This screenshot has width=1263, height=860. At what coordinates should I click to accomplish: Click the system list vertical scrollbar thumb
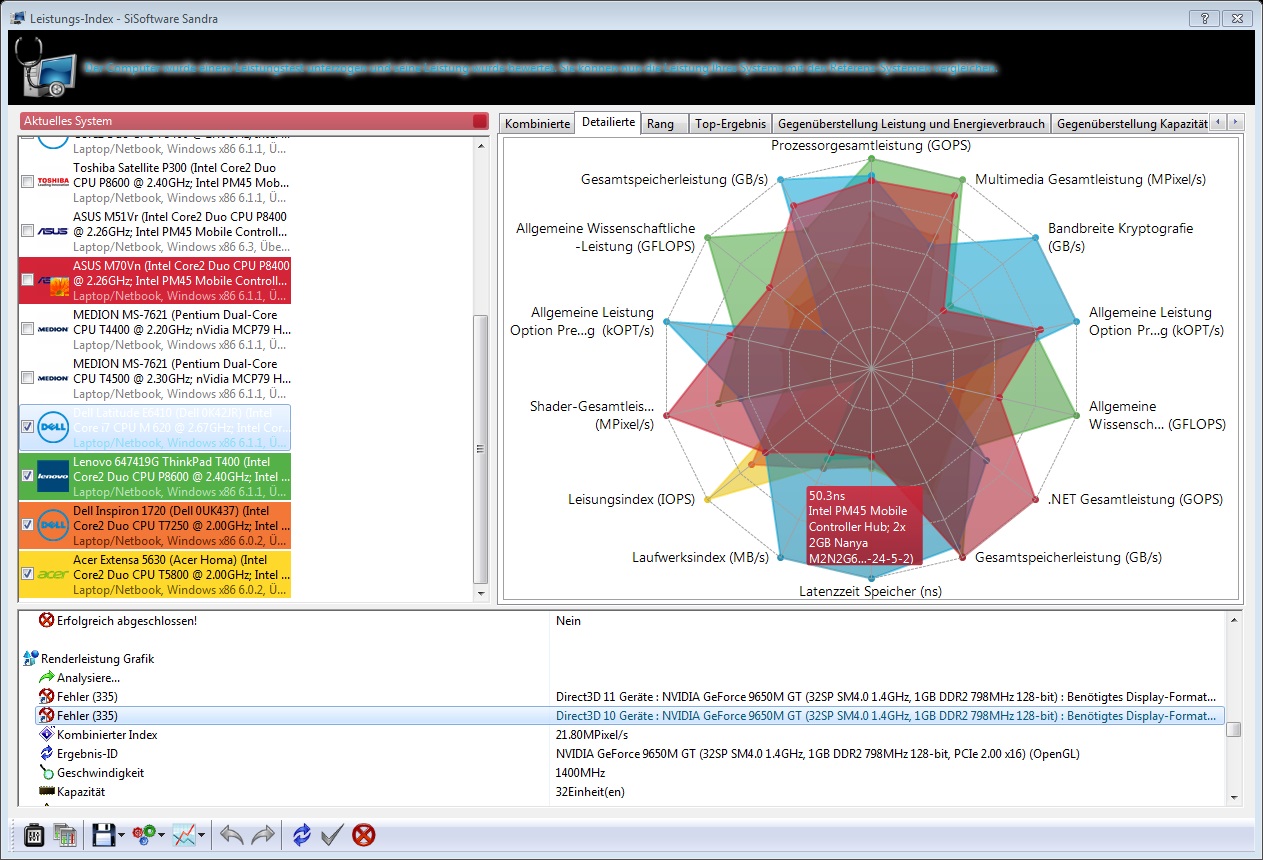(x=481, y=448)
